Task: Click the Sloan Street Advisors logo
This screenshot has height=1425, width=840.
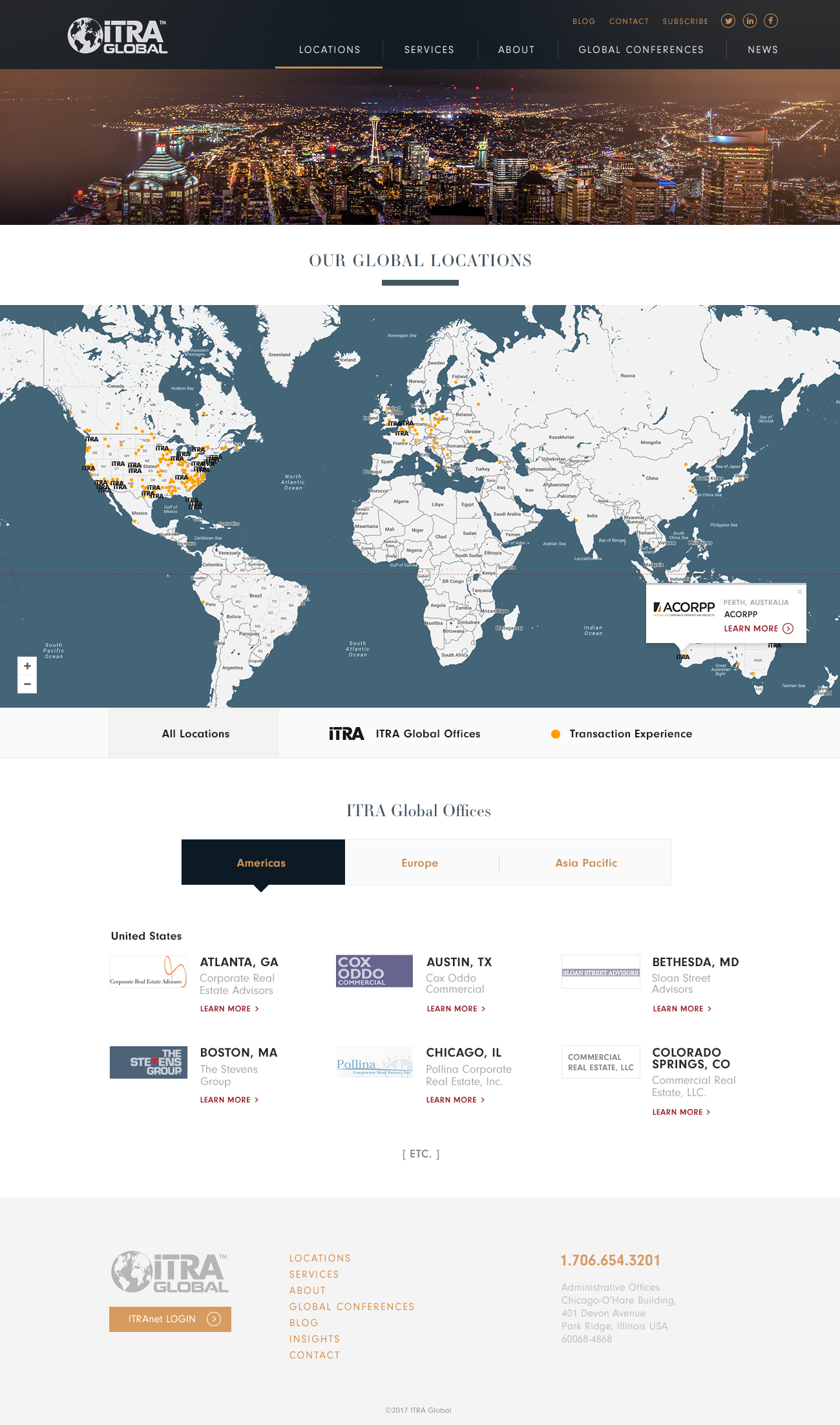Action: pyautogui.click(x=601, y=972)
